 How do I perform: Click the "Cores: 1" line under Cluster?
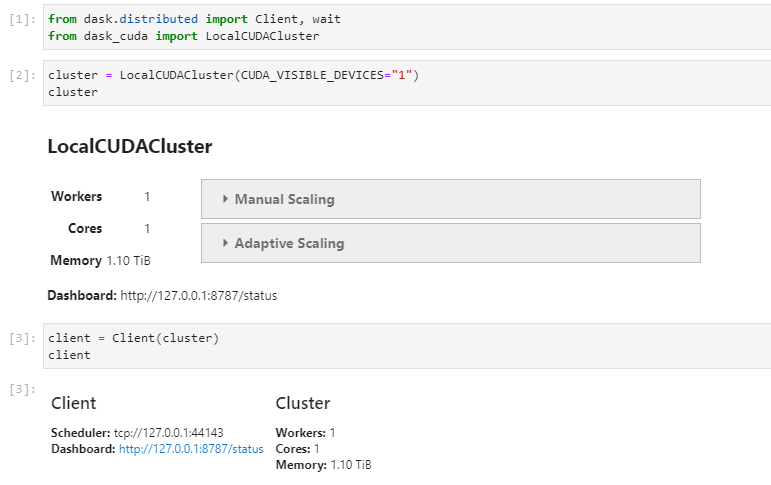(x=297, y=449)
